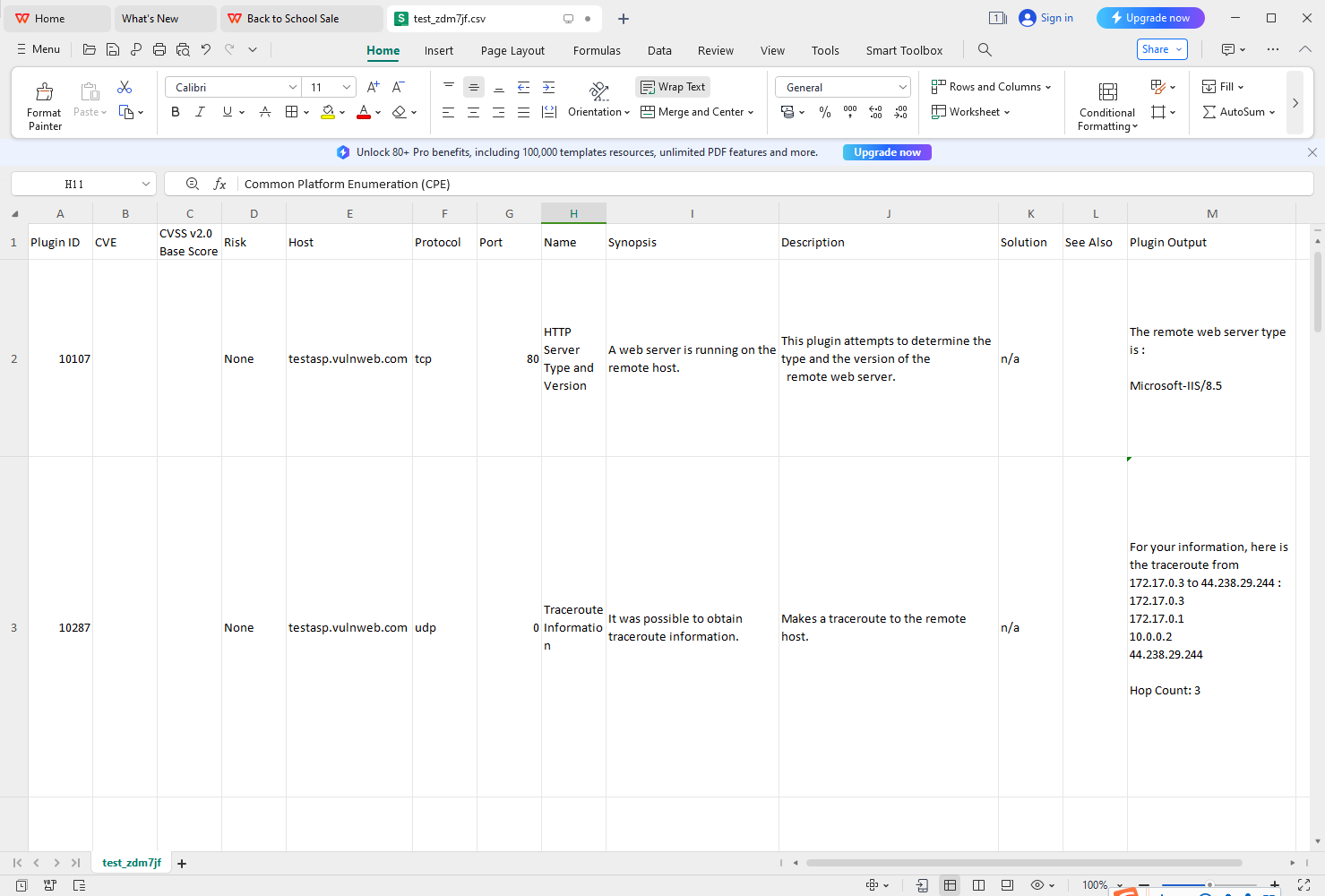Switch to the Insert tab
Screen dimensions: 1325x896
tap(439, 50)
